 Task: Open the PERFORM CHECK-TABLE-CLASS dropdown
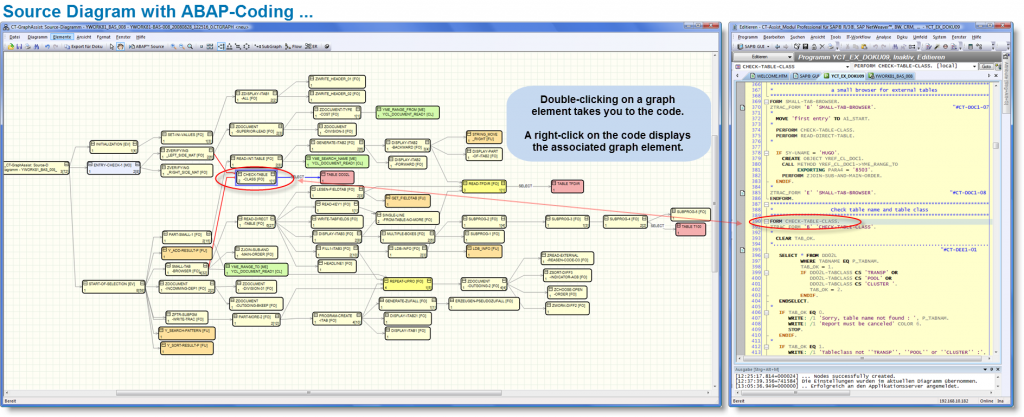click(973, 65)
